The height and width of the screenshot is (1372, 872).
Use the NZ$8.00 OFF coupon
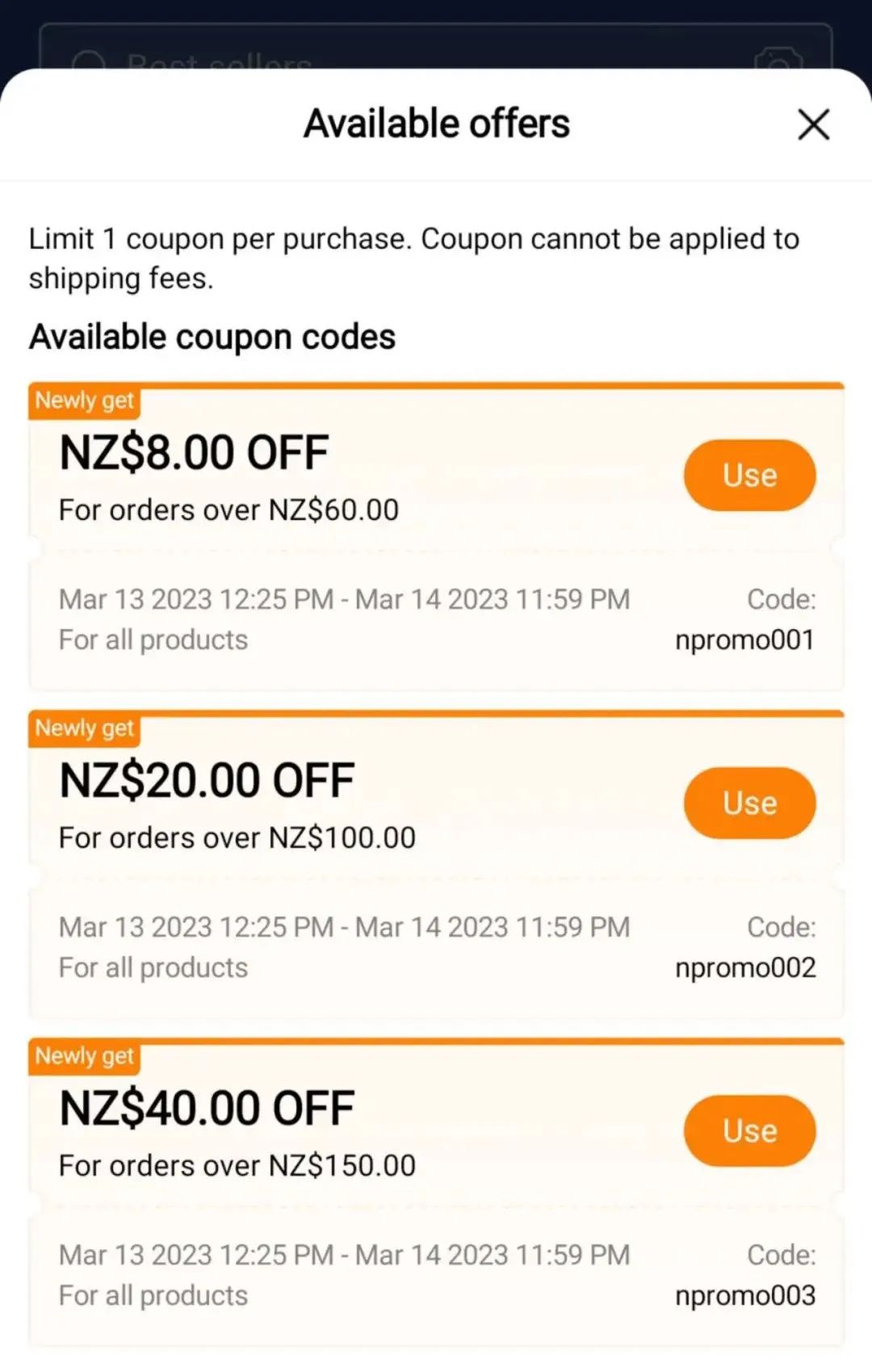click(x=749, y=475)
